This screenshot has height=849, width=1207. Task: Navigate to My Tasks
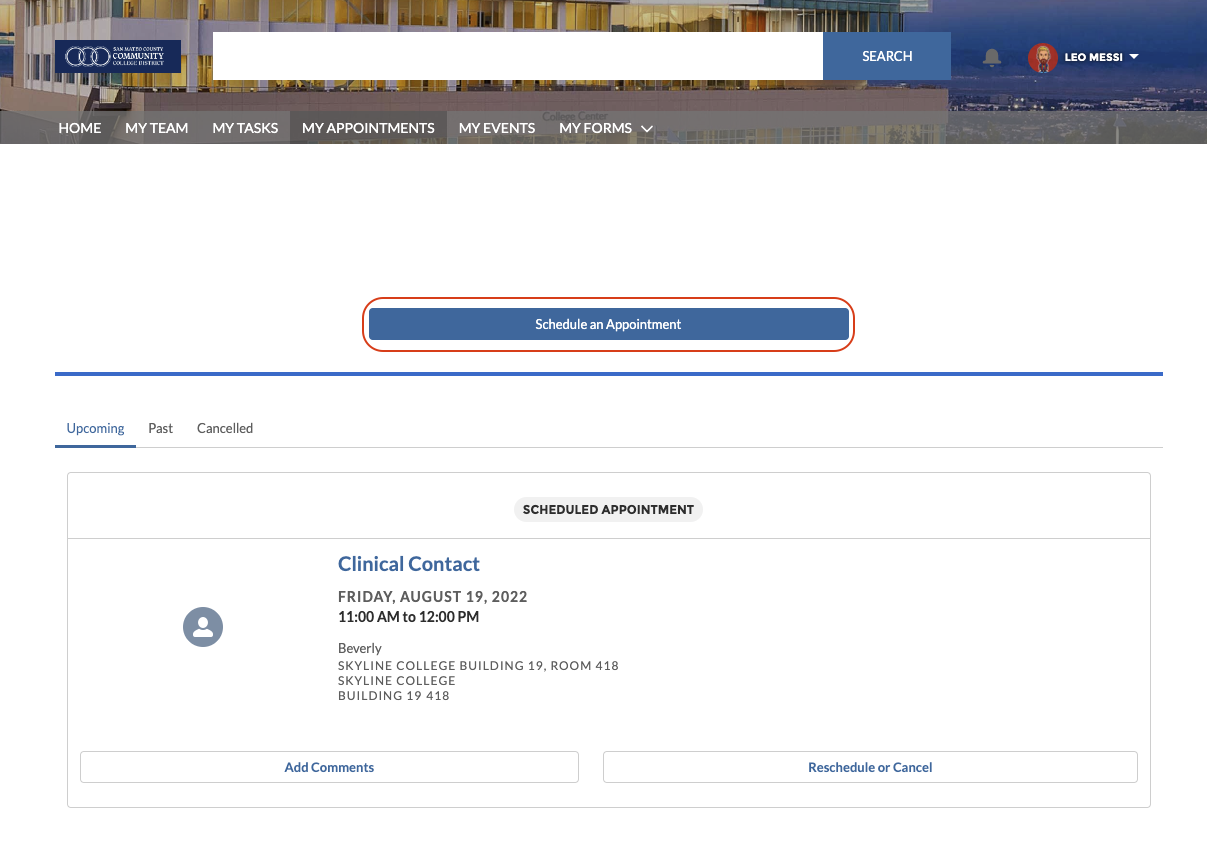(x=245, y=128)
